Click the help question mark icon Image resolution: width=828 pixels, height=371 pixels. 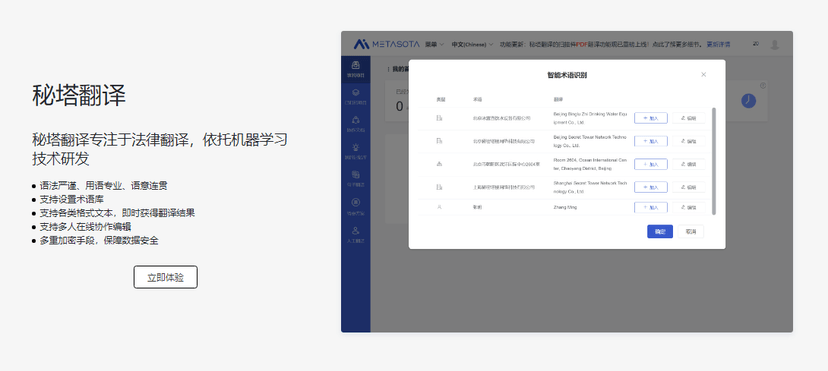(x=763, y=85)
